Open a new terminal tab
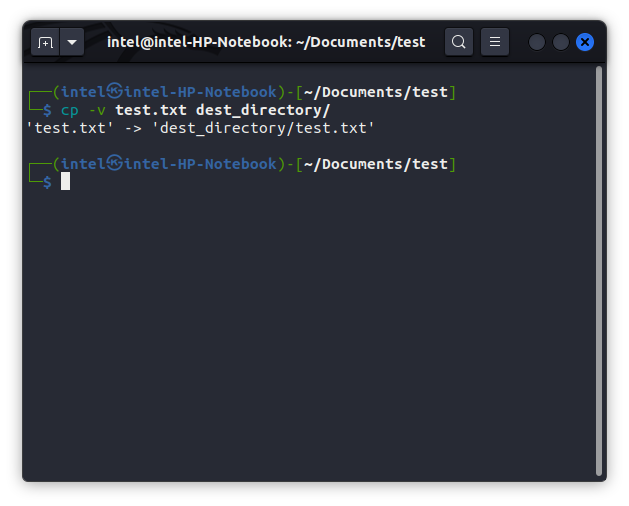 tap(45, 42)
